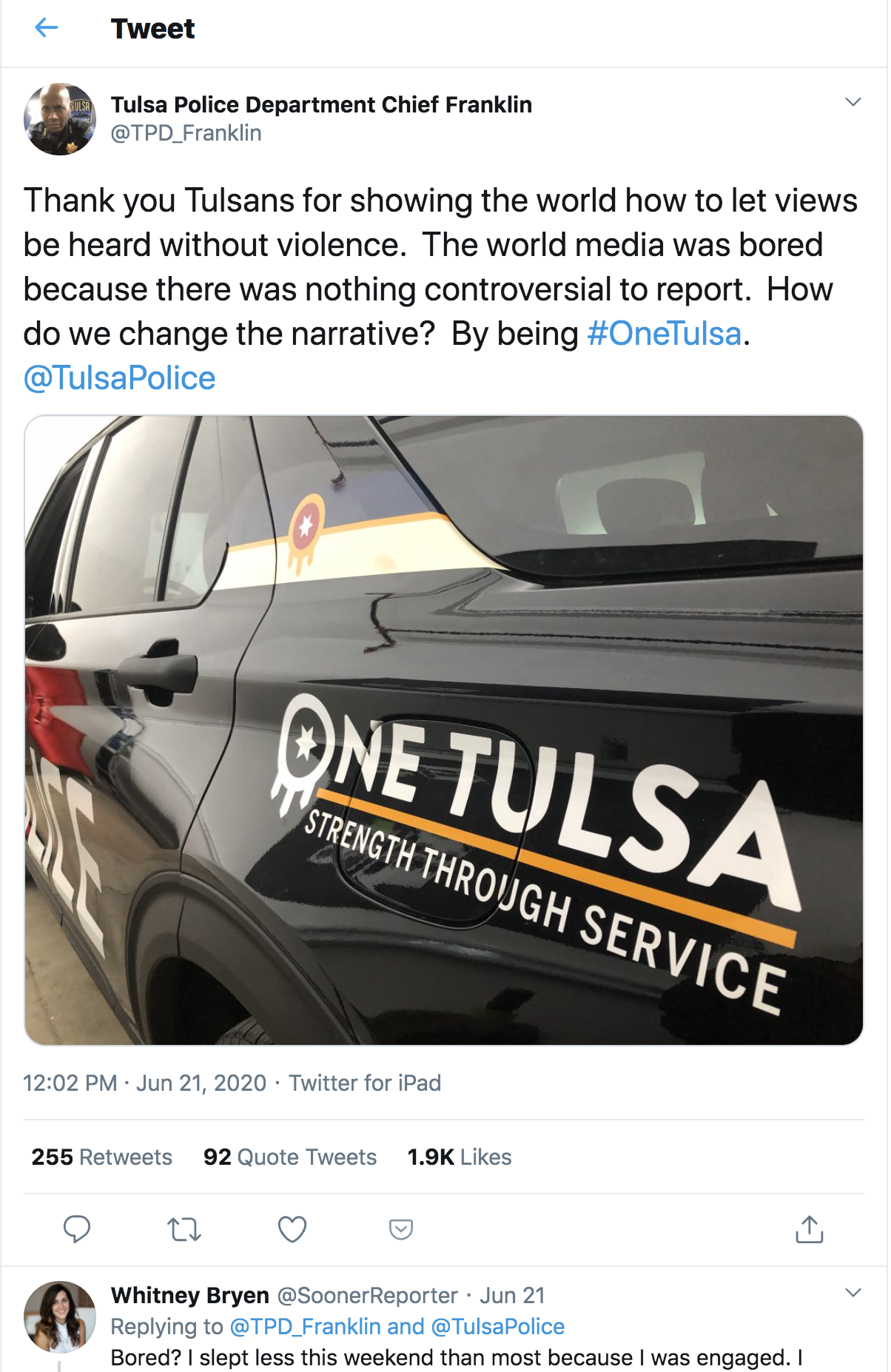
Task: Retweet the Tulsa Police Chief's tweet
Action: (x=184, y=1229)
